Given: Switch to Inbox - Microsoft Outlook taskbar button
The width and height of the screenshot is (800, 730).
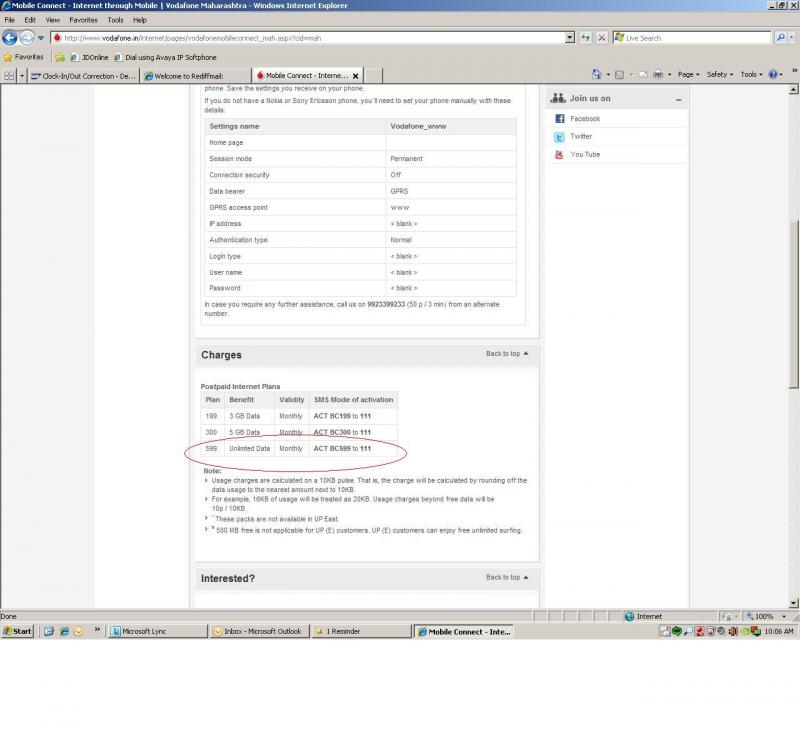Looking at the screenshot, I should tap(260, 632).
